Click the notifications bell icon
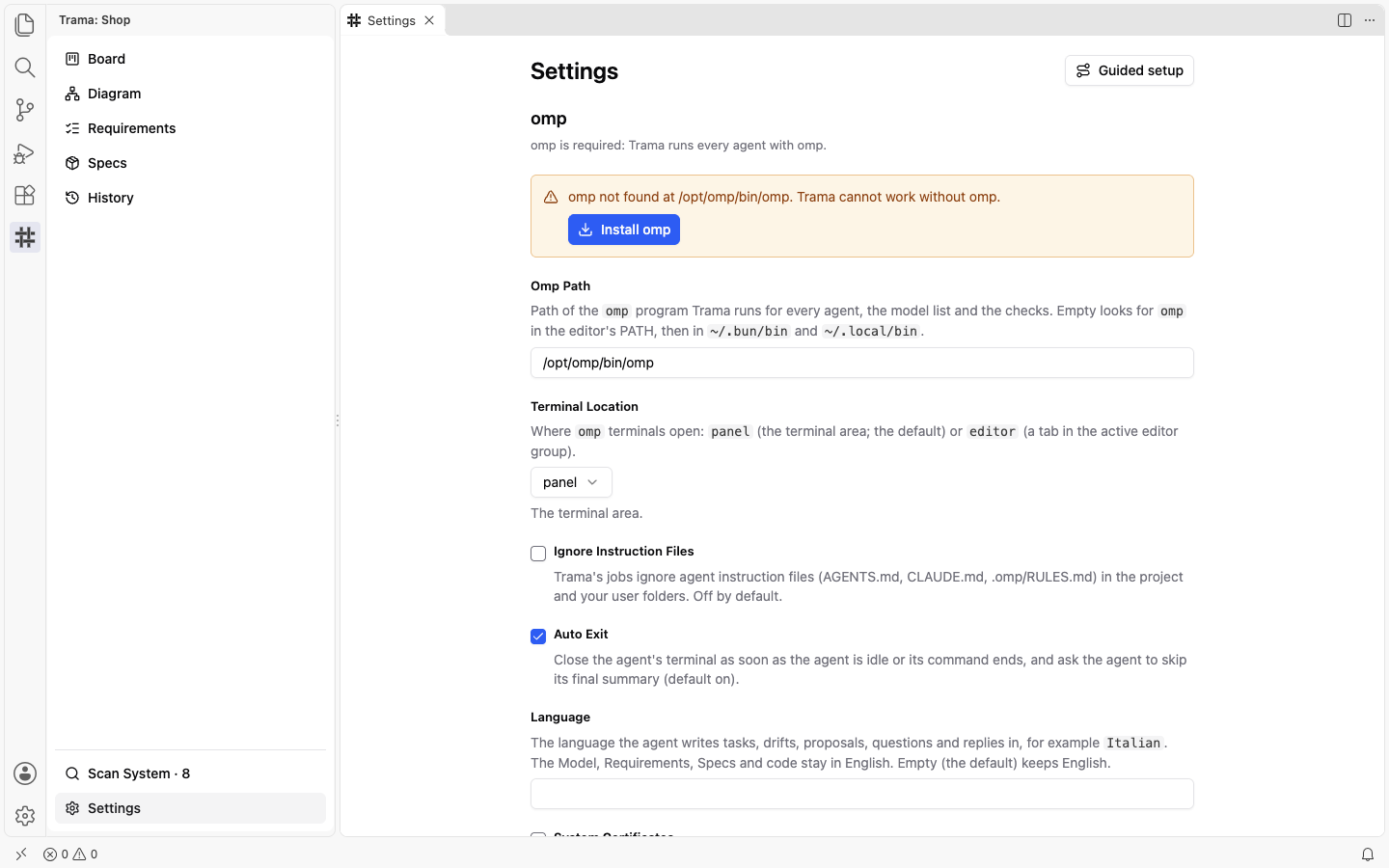Image resolution: width=1389 pixels, height=868 pixels. tap(1368, 854)
